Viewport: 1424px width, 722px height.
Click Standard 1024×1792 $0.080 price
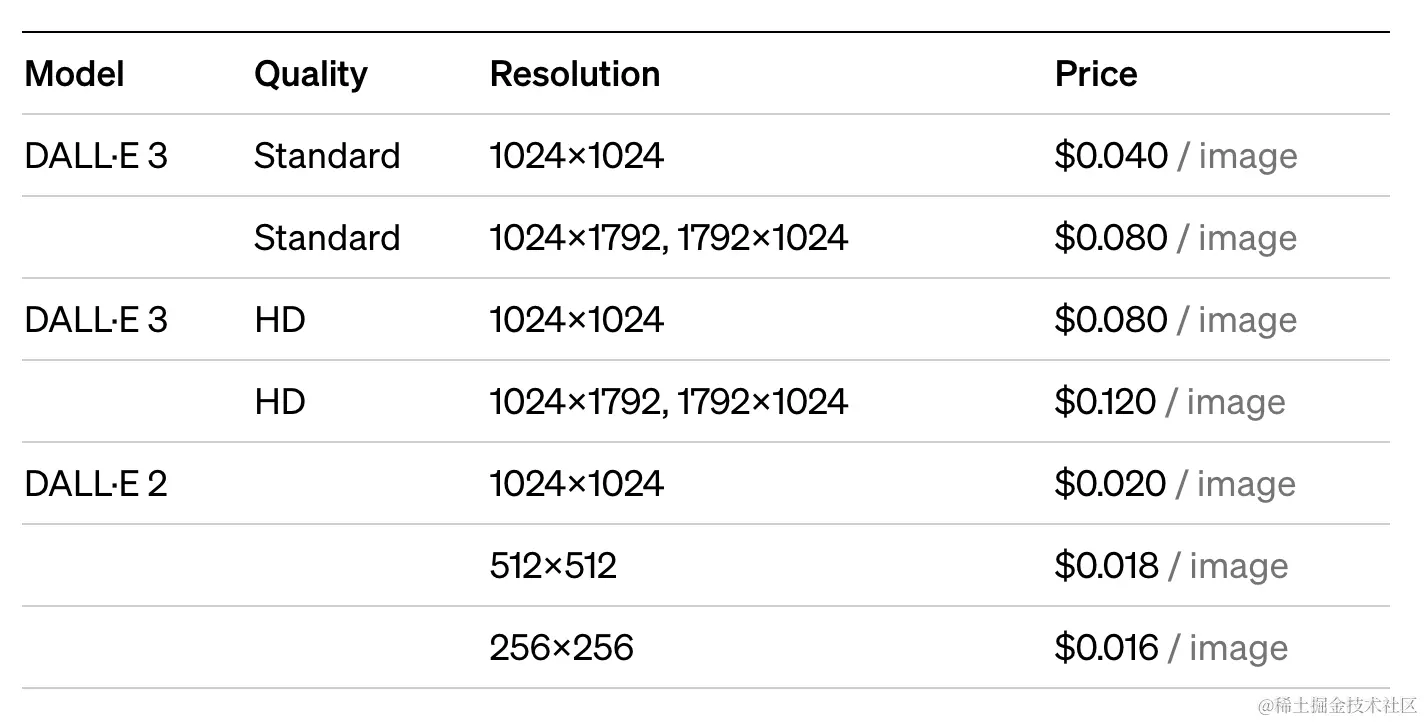[1176, 238]
